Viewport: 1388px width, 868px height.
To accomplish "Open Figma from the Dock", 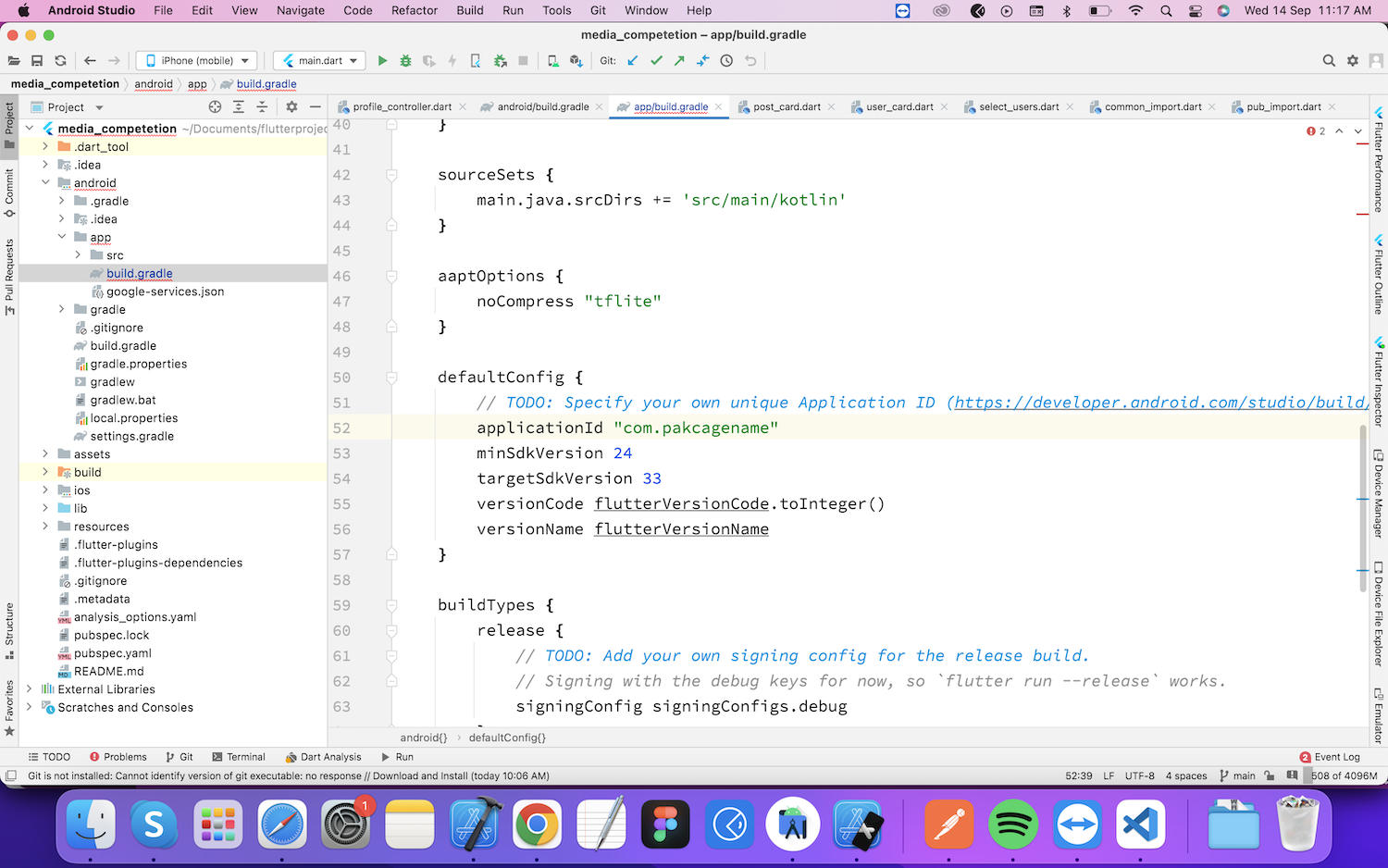I will (664, 824).
